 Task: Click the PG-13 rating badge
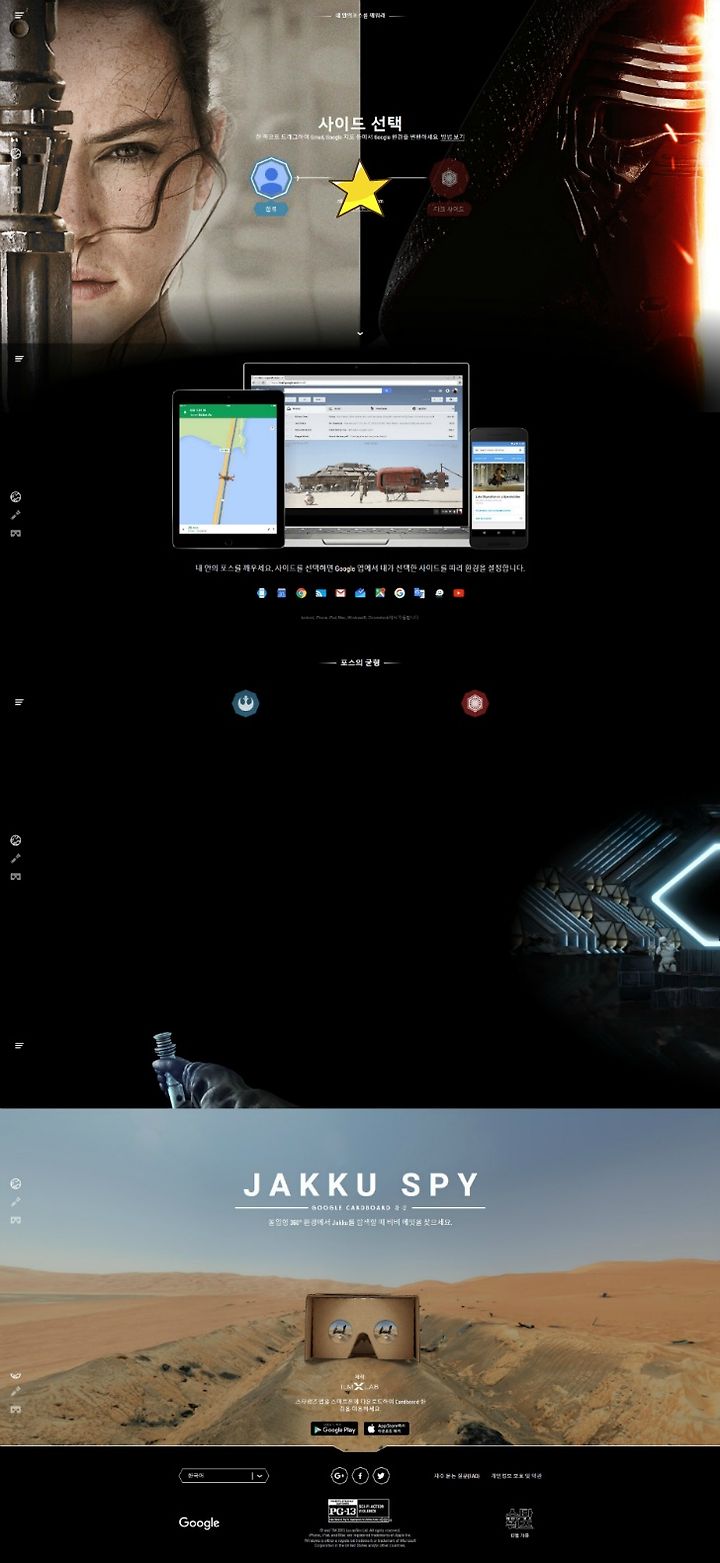[x=359, y=1511]
